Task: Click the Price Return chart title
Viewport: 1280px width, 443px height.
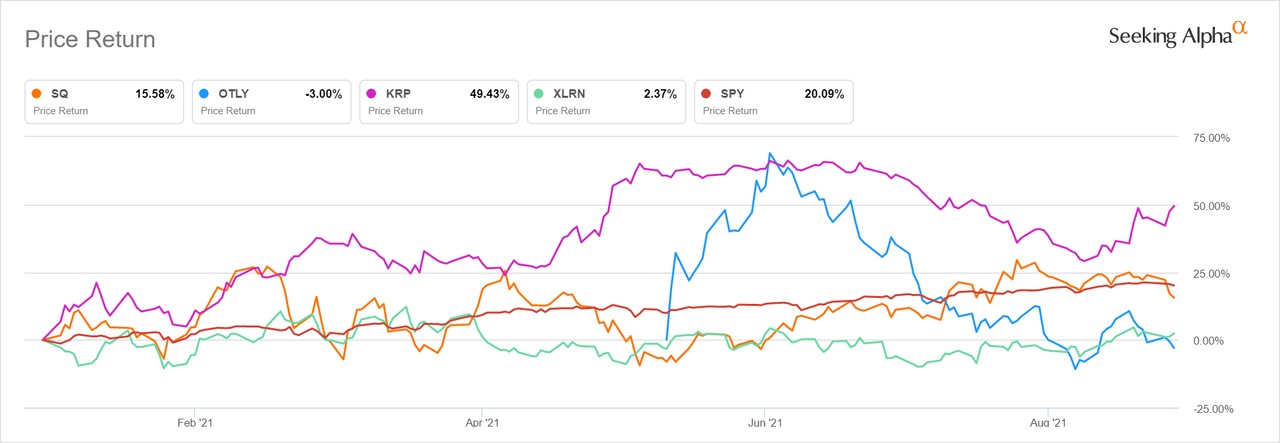Action: (90, 40)
